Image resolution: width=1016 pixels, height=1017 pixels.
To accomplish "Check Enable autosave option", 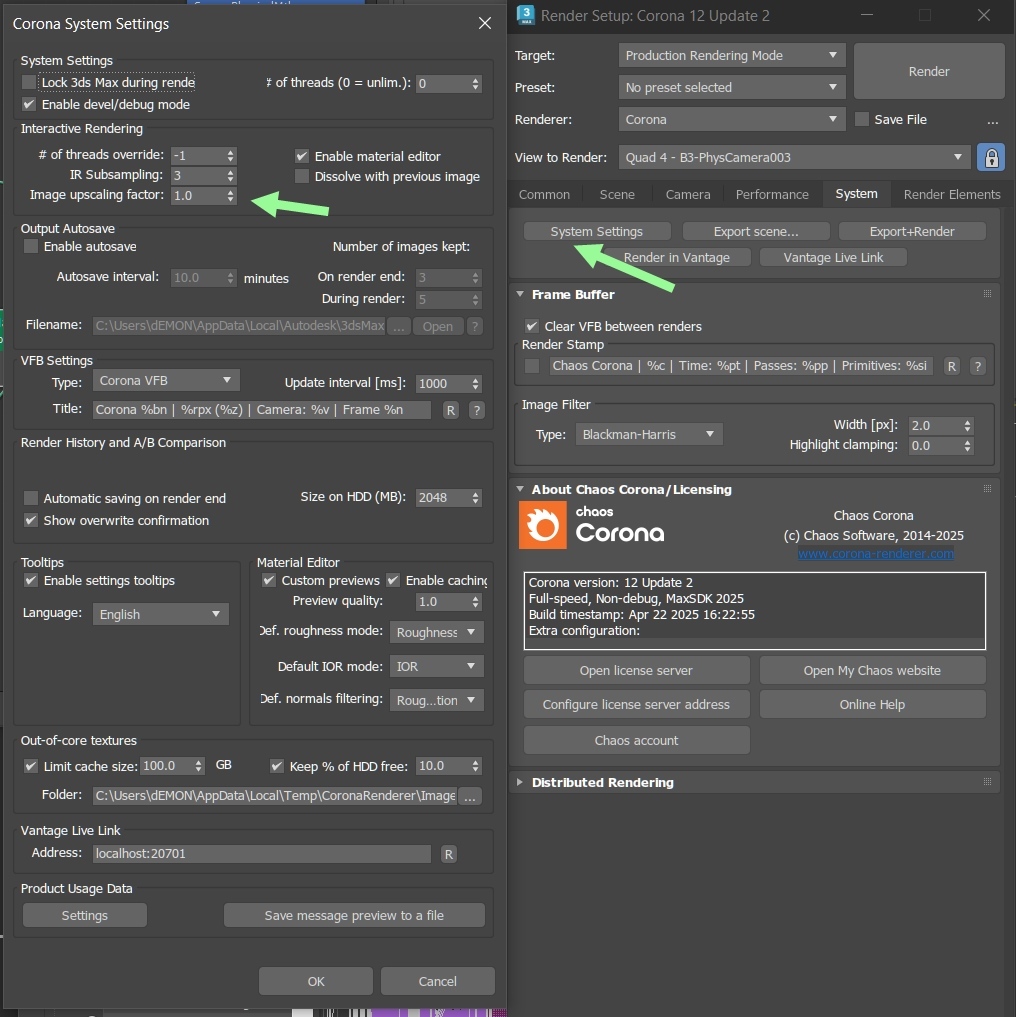I will pos(30,246).
